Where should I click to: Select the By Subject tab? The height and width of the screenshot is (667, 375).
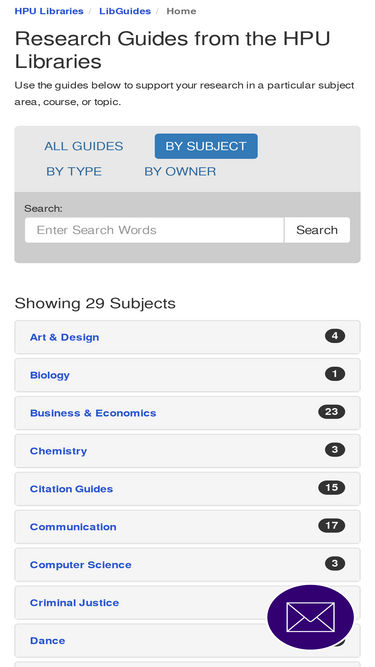click(206, 146)
